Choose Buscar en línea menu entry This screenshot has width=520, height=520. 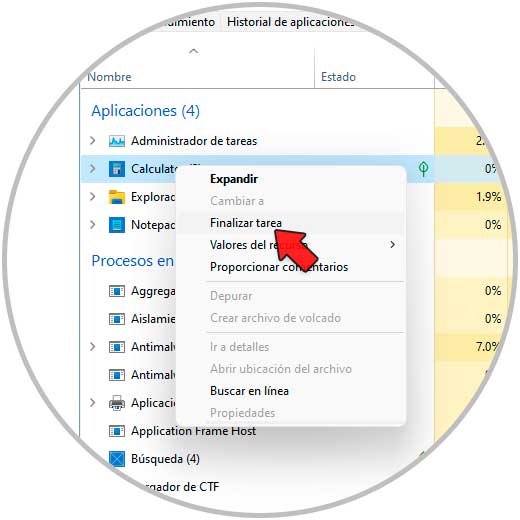(x=249, y=391)
